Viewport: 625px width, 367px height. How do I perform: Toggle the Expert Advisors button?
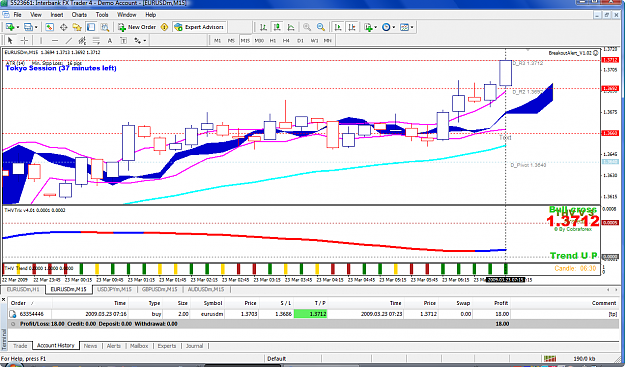tap(199, 27)
